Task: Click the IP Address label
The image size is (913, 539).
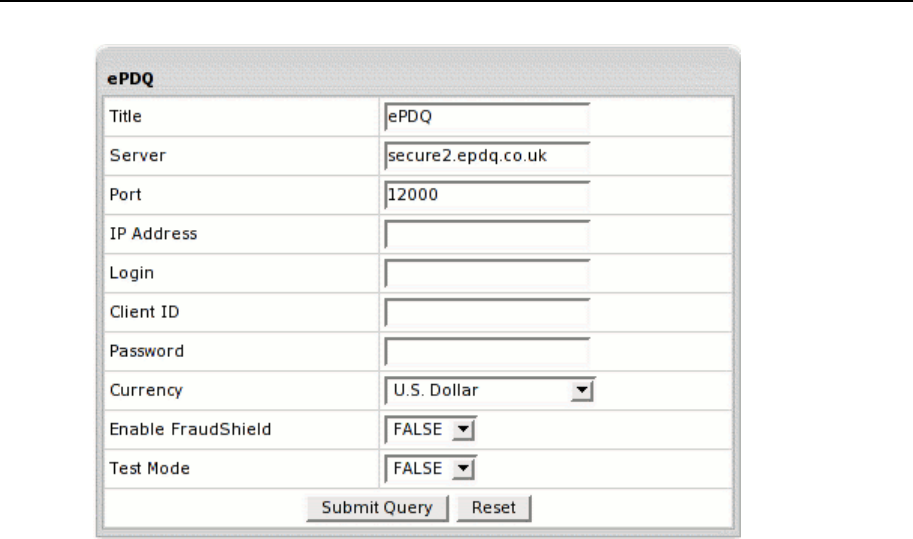Action: click(x=153, y=233)
